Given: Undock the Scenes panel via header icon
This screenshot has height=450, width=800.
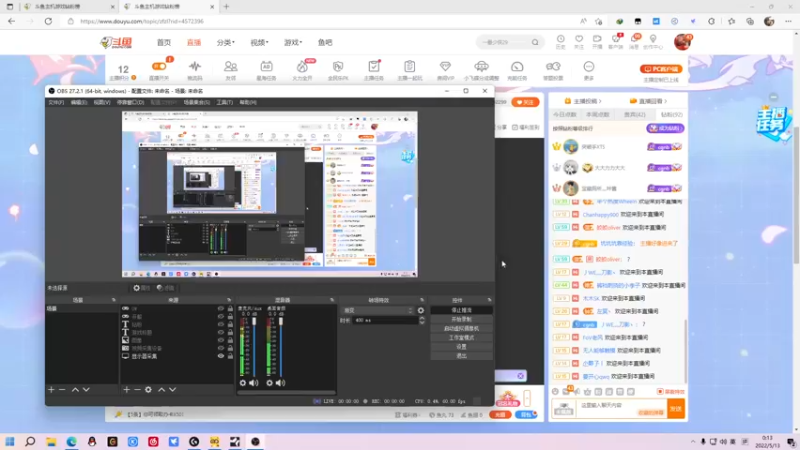Looking at the screenshot, I should (114, 300).
